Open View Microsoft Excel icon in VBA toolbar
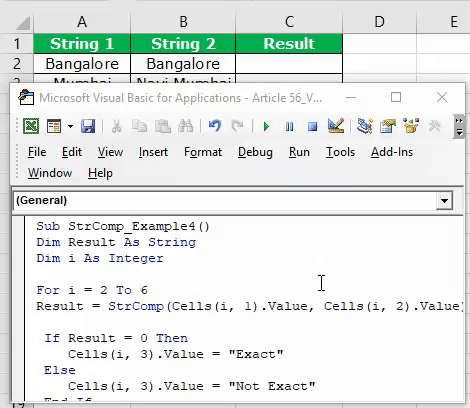This screenshot has width=470, height=408. (x=31, y=126)
